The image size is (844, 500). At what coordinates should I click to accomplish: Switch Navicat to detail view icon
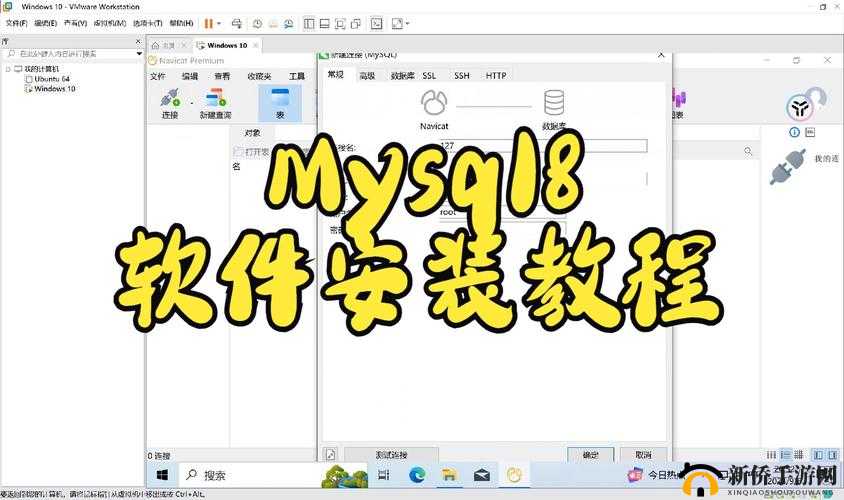[785, 455]
